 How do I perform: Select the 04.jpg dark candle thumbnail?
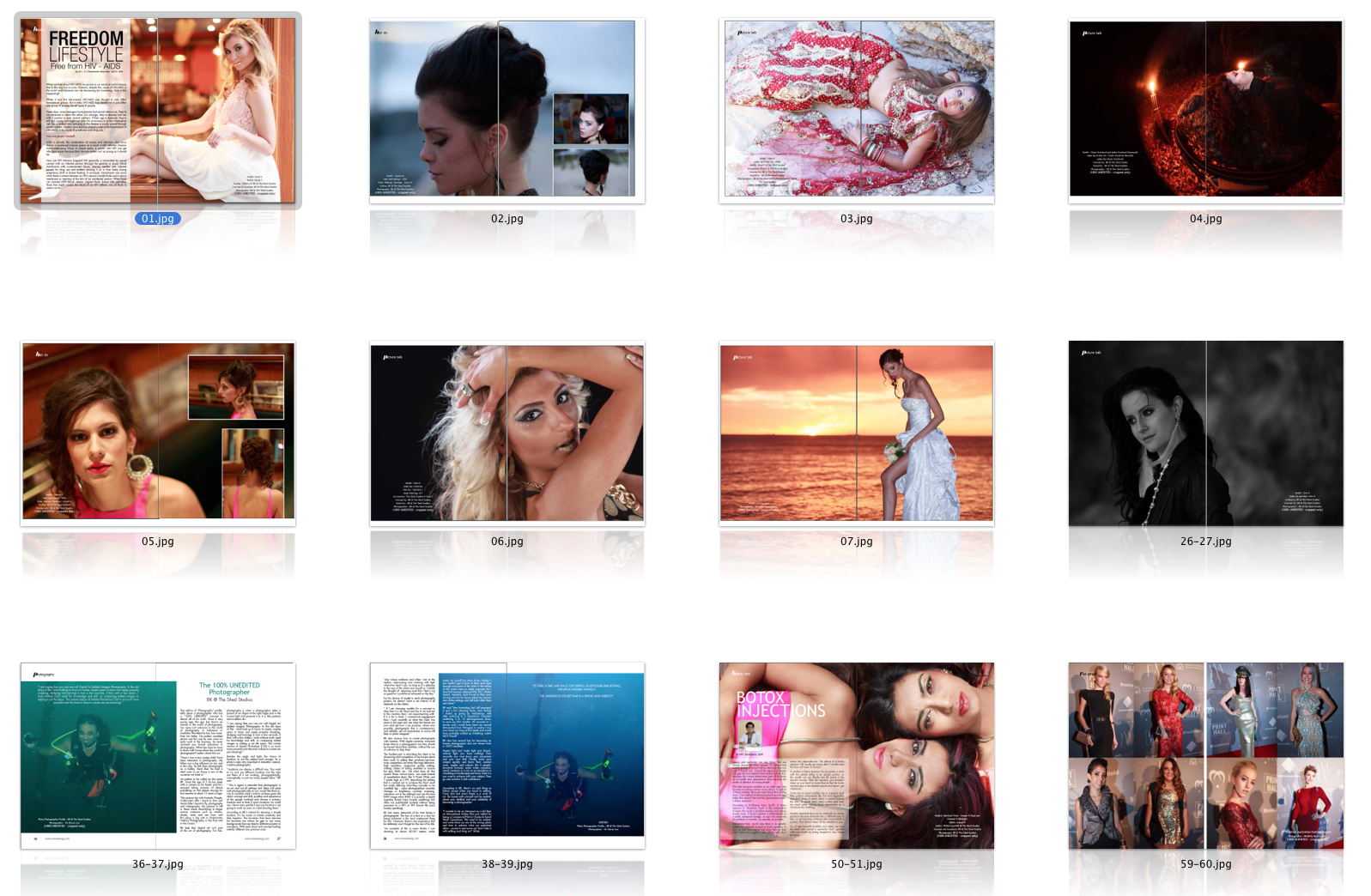tap(1205, 111)
